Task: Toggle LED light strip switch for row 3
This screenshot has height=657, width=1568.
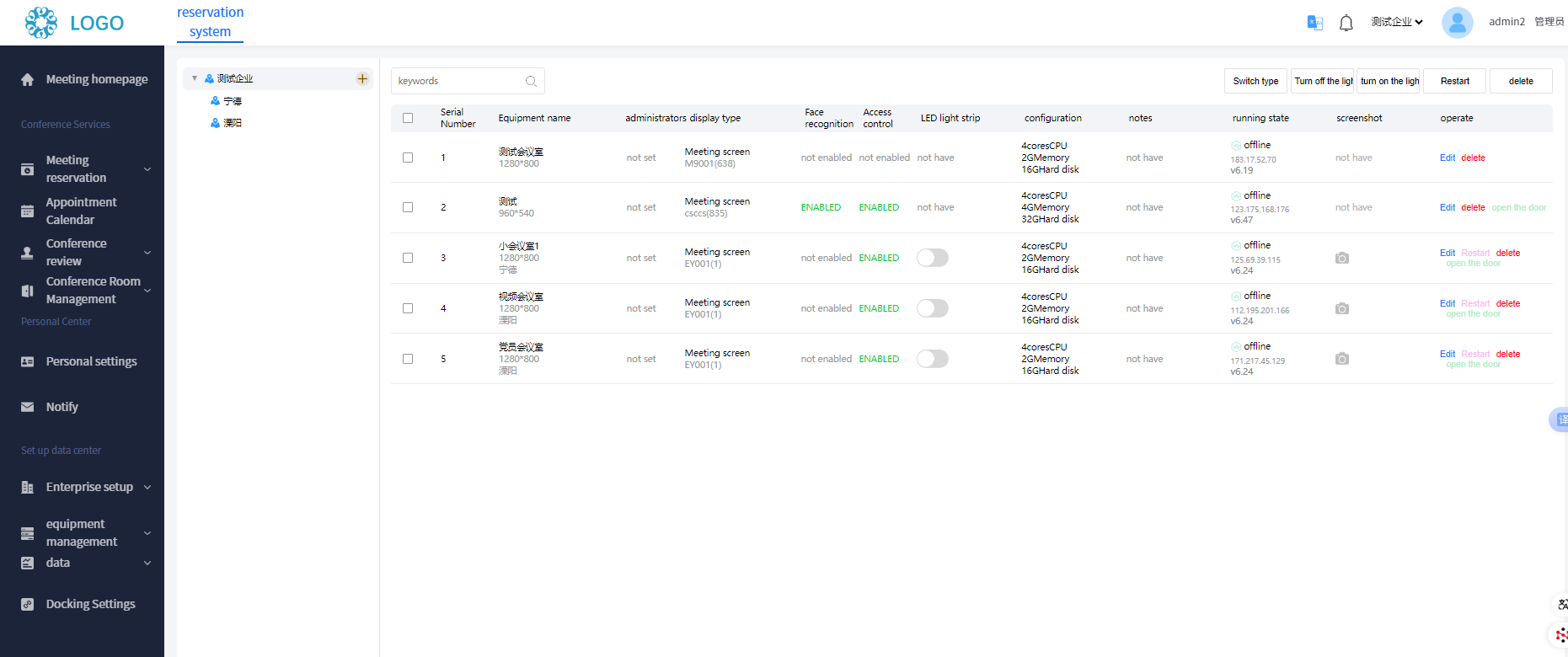Action: click(933, 258)
